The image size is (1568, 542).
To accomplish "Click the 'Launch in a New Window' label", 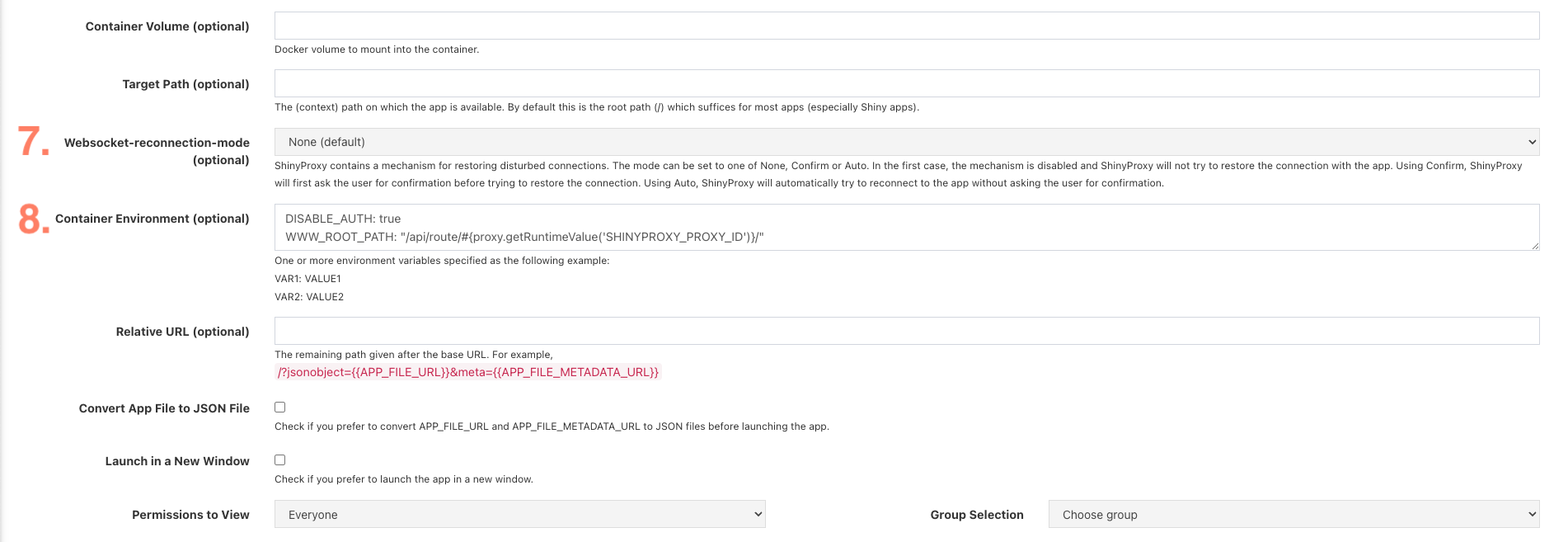I will tap(177, 461).
